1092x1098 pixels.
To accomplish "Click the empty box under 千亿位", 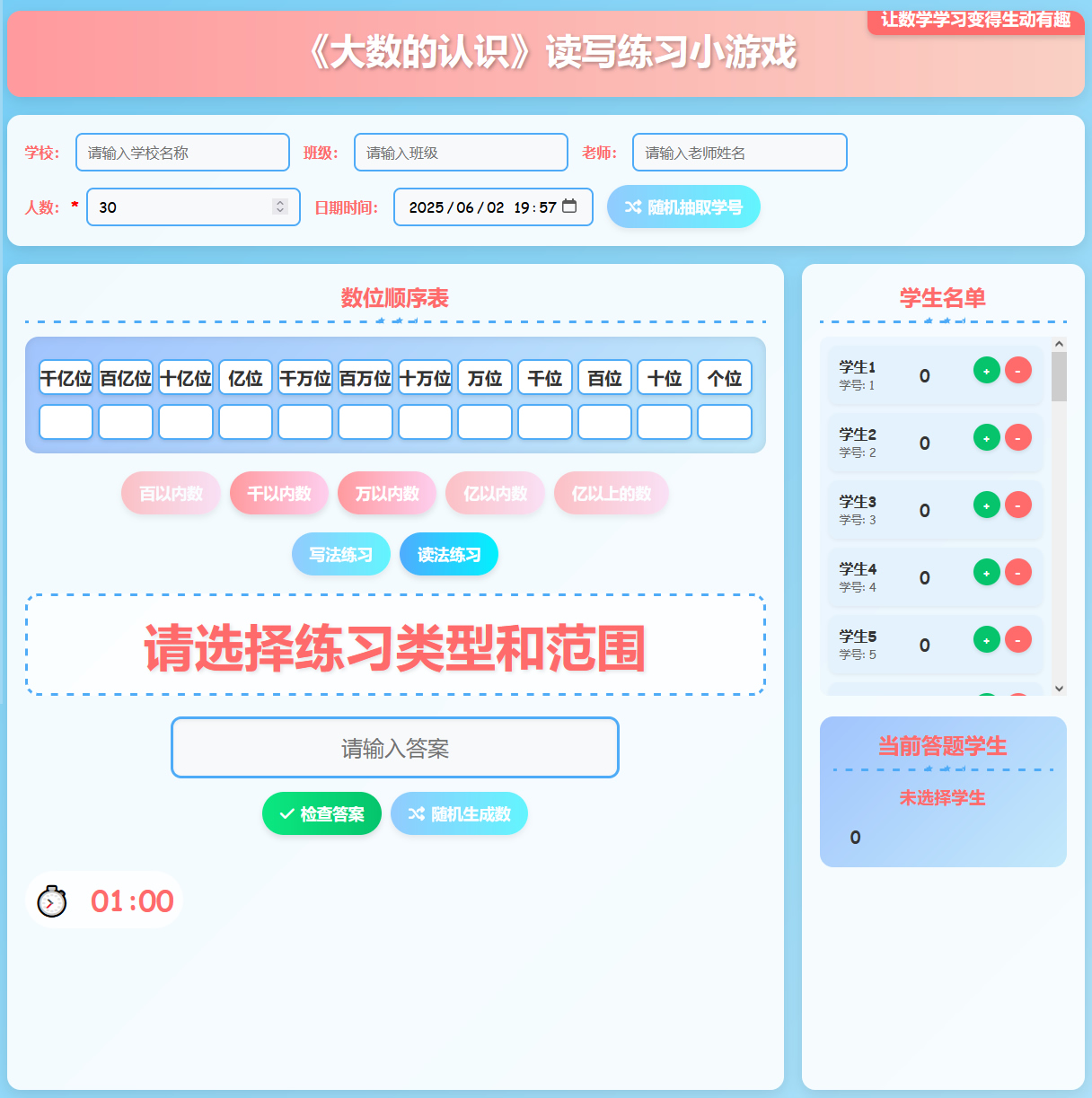I will click(x=66, y=422).
